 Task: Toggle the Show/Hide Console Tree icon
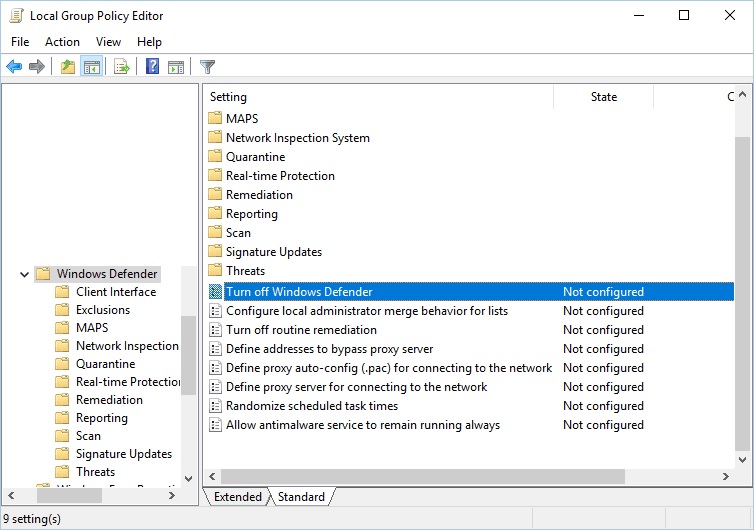(x=91, y=66)
